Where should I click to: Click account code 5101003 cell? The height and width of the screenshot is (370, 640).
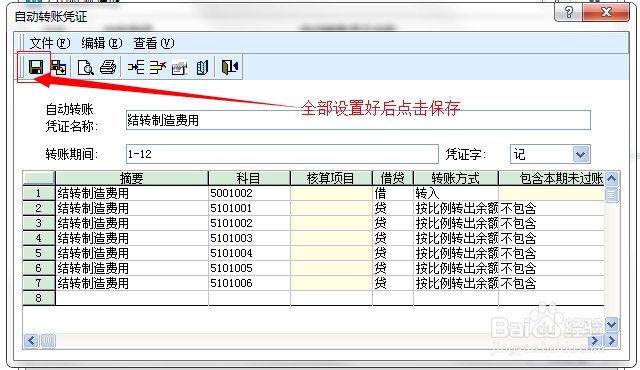pyautogui.click(x=249, y=238)
